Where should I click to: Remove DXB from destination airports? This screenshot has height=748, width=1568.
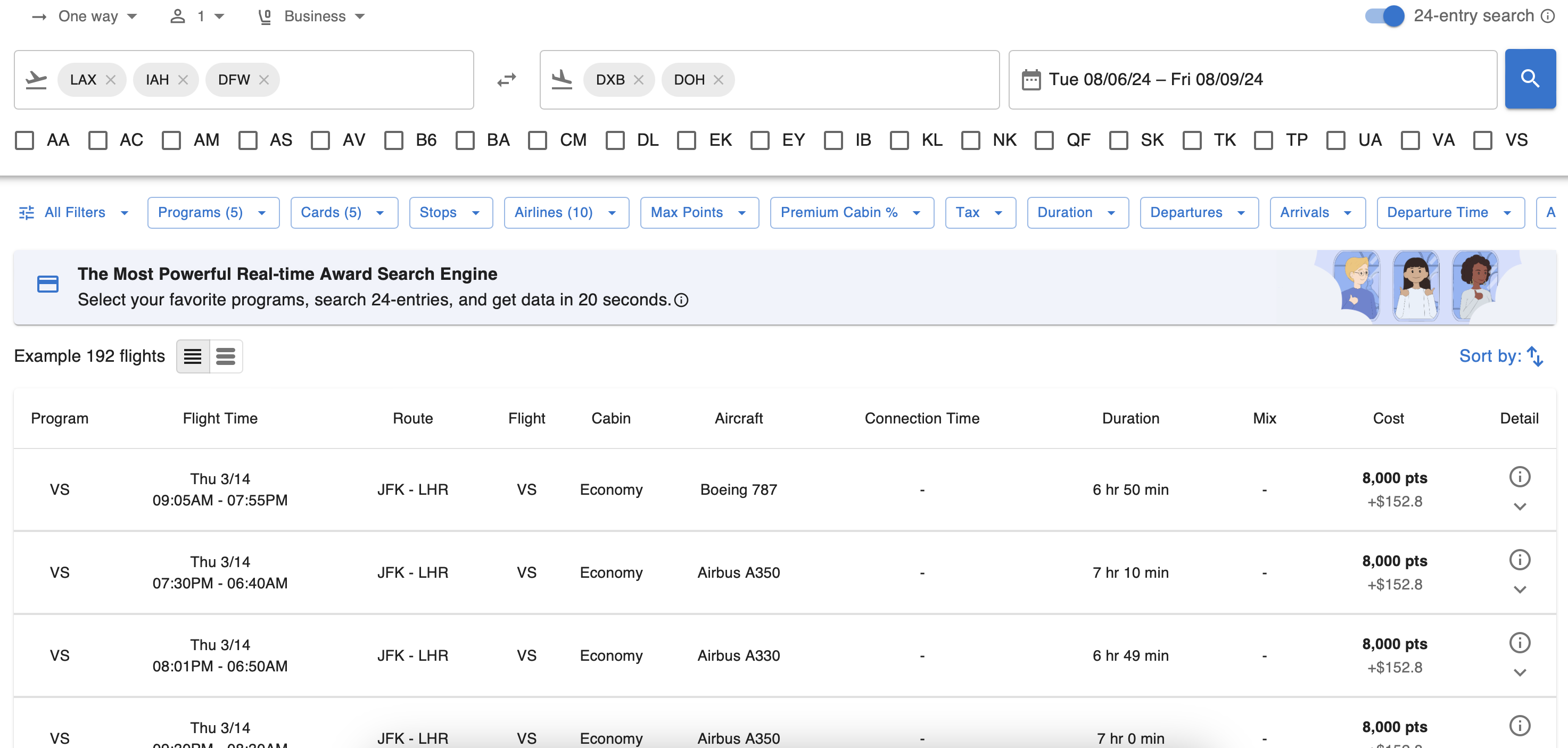tap(639, 80)
